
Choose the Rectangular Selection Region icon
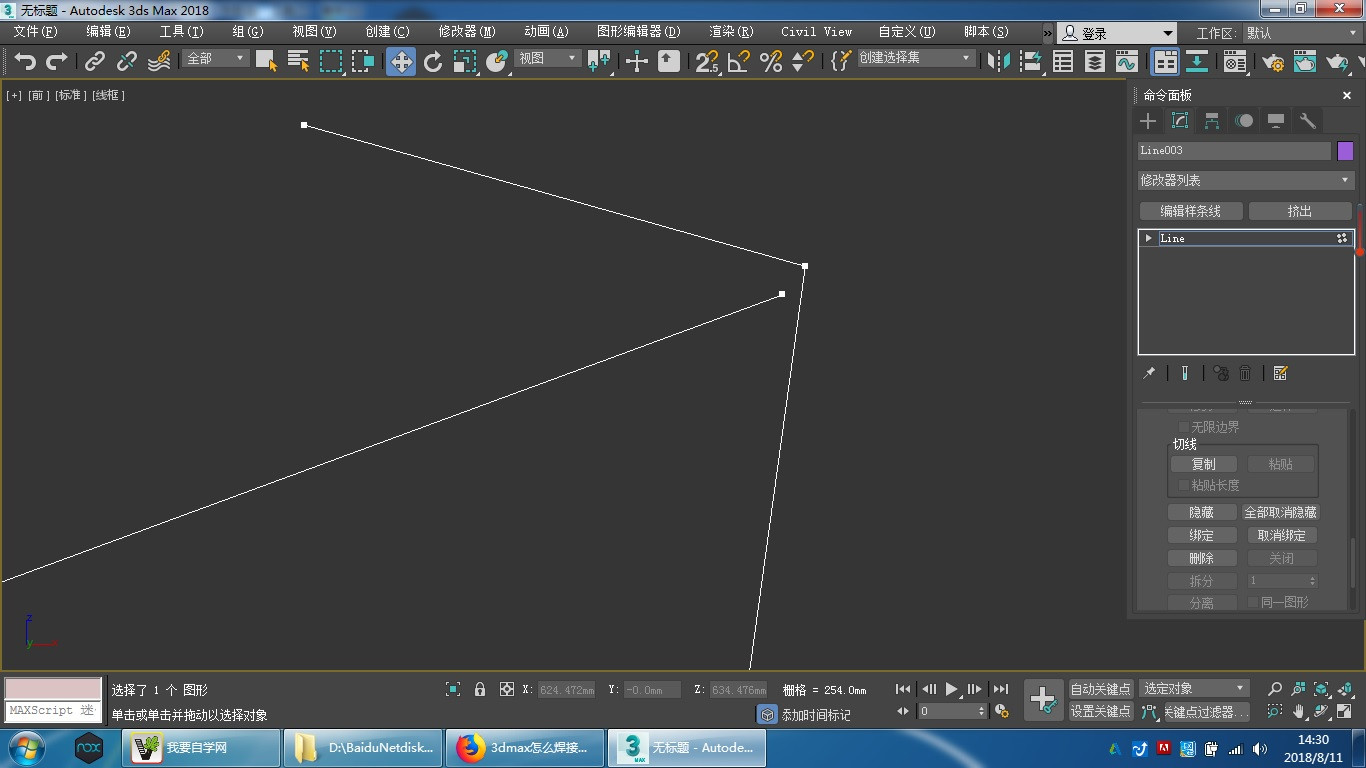[331, 62]
